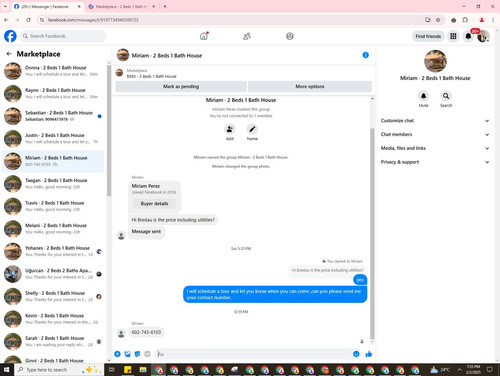Select the phone number message 602-743-6103
Viewport: 500px width, 376px height.
146,332
